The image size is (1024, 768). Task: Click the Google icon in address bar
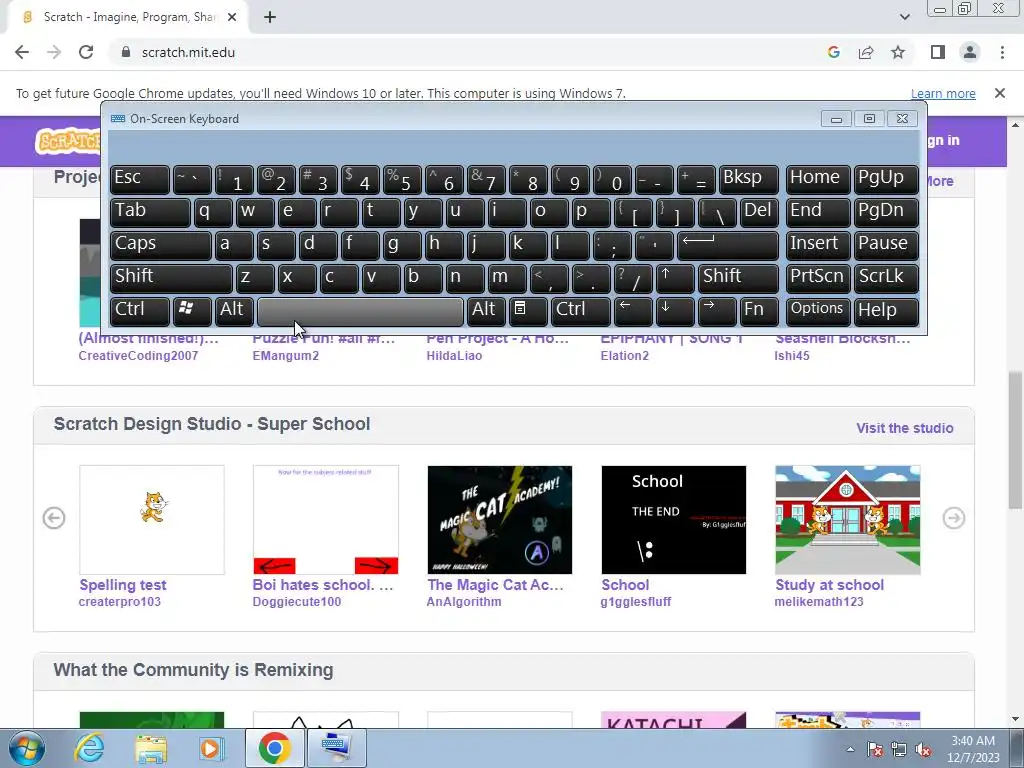pos(833,52)
